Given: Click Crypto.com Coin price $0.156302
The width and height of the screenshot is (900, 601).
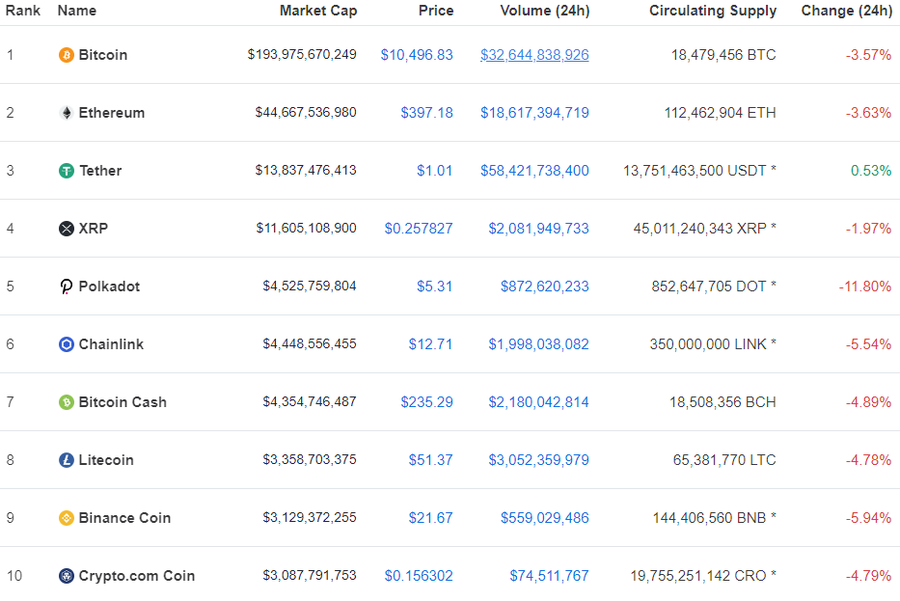Looking at the screenshot, I should click(419, 576).
